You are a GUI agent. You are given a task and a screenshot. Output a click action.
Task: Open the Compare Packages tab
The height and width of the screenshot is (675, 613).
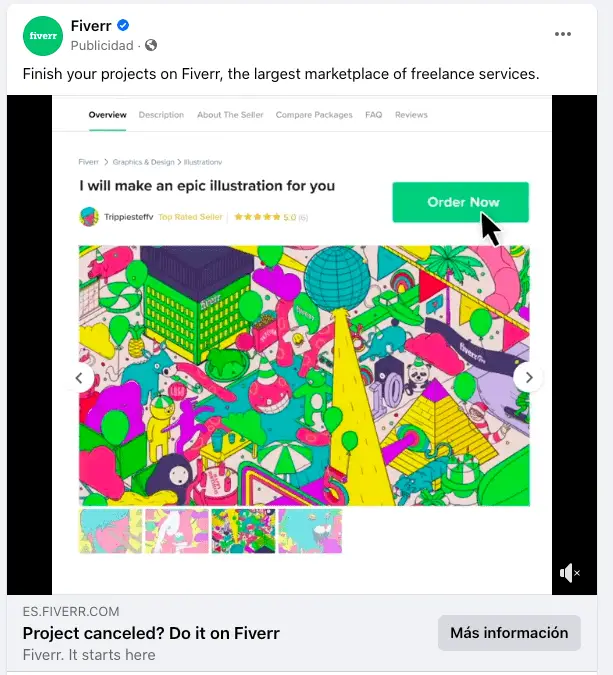click(314, 115)
